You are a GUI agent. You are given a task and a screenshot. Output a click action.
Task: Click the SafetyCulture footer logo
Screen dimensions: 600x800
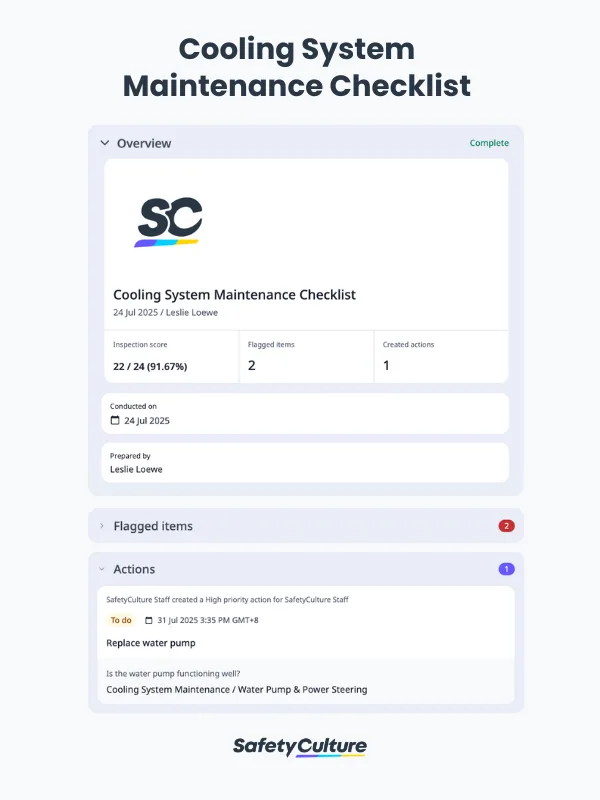tap(300, 746)
